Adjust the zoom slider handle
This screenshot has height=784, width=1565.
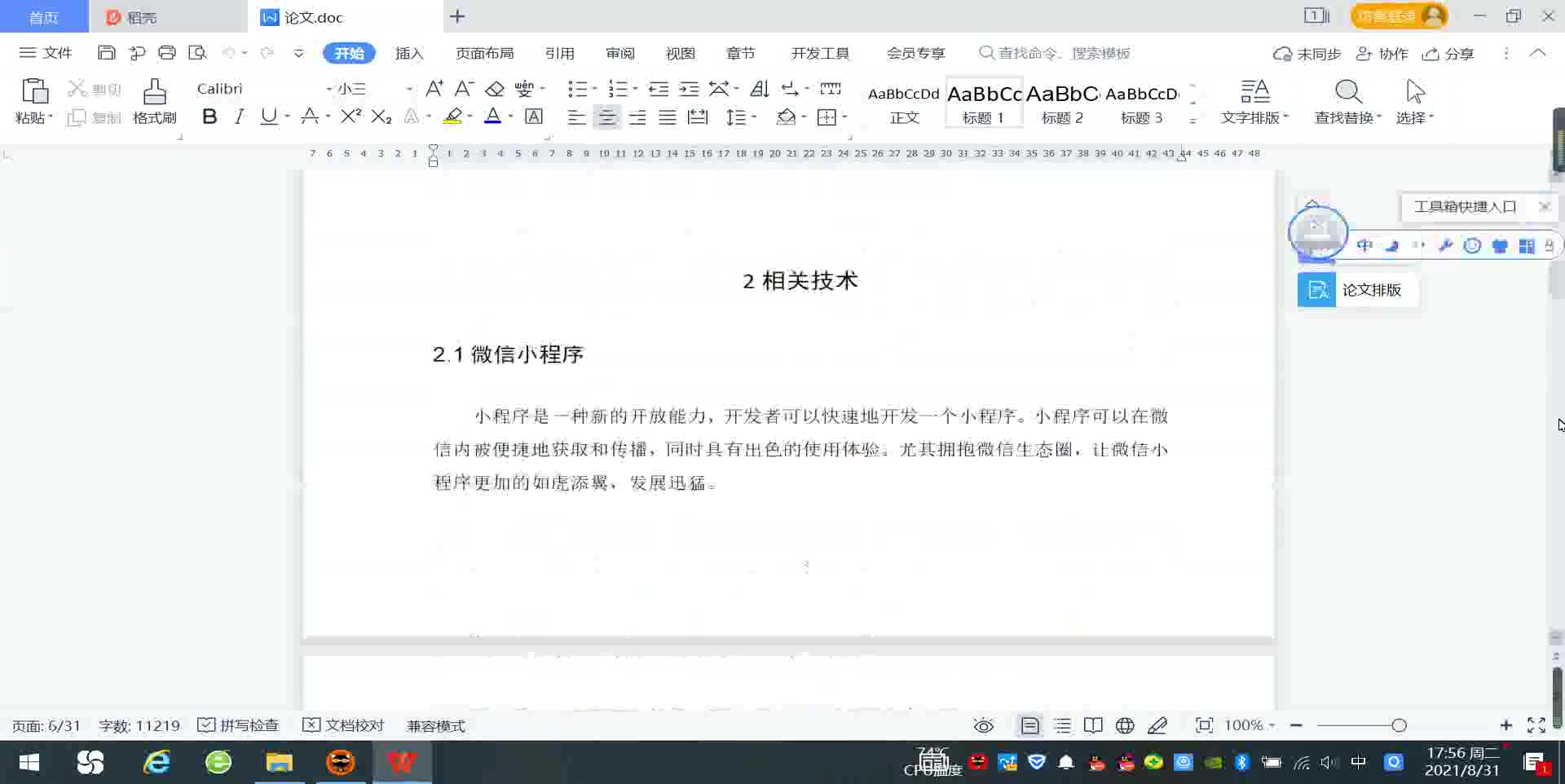pyautogui.click(x=1399, y=725)
